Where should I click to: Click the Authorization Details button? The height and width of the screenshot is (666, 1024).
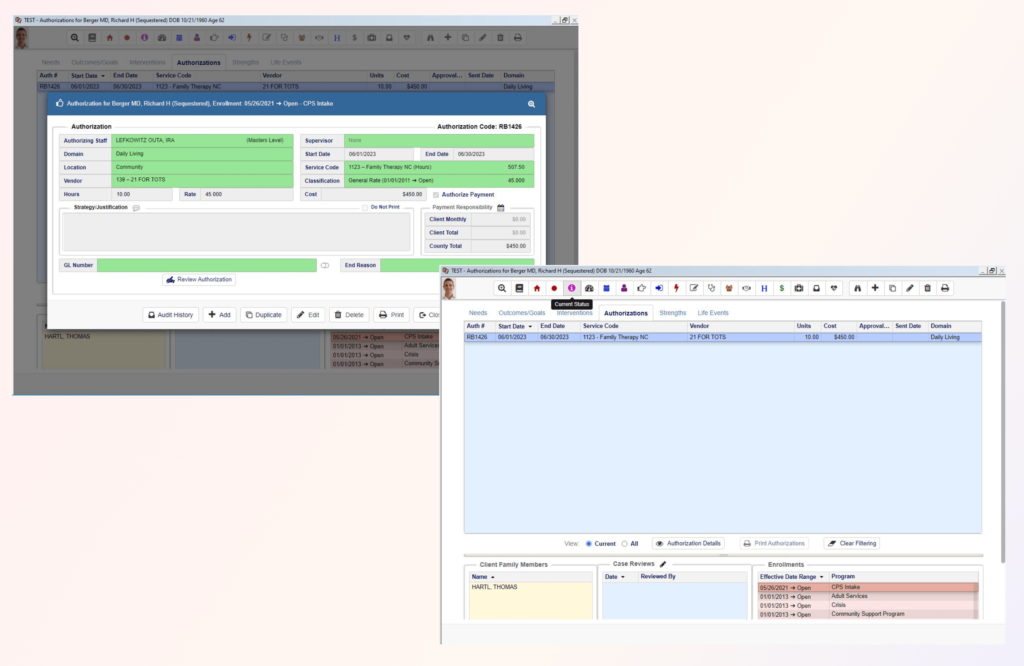coord(688,543)
